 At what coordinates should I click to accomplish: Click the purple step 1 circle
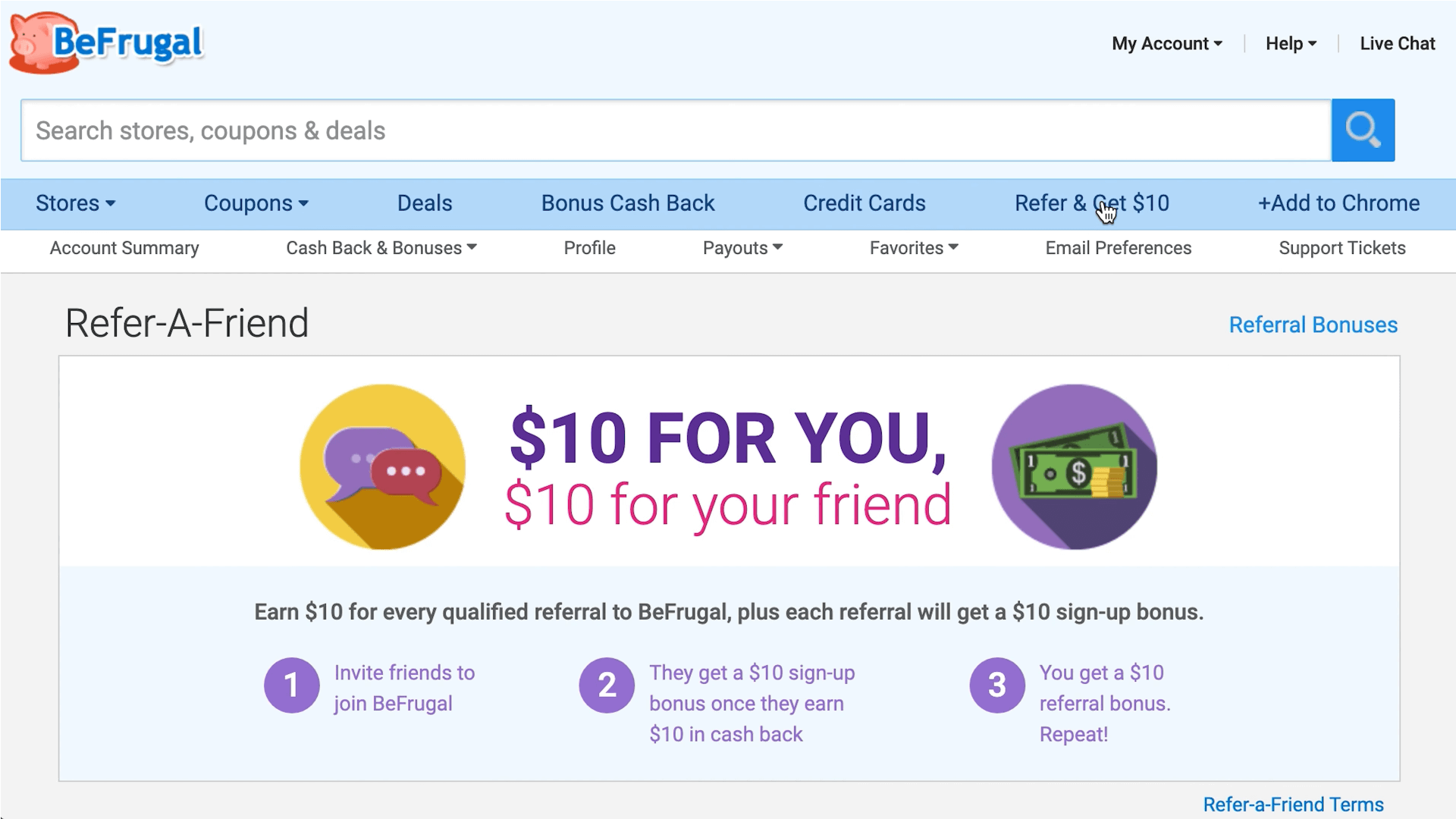click(x=291, y=686)
